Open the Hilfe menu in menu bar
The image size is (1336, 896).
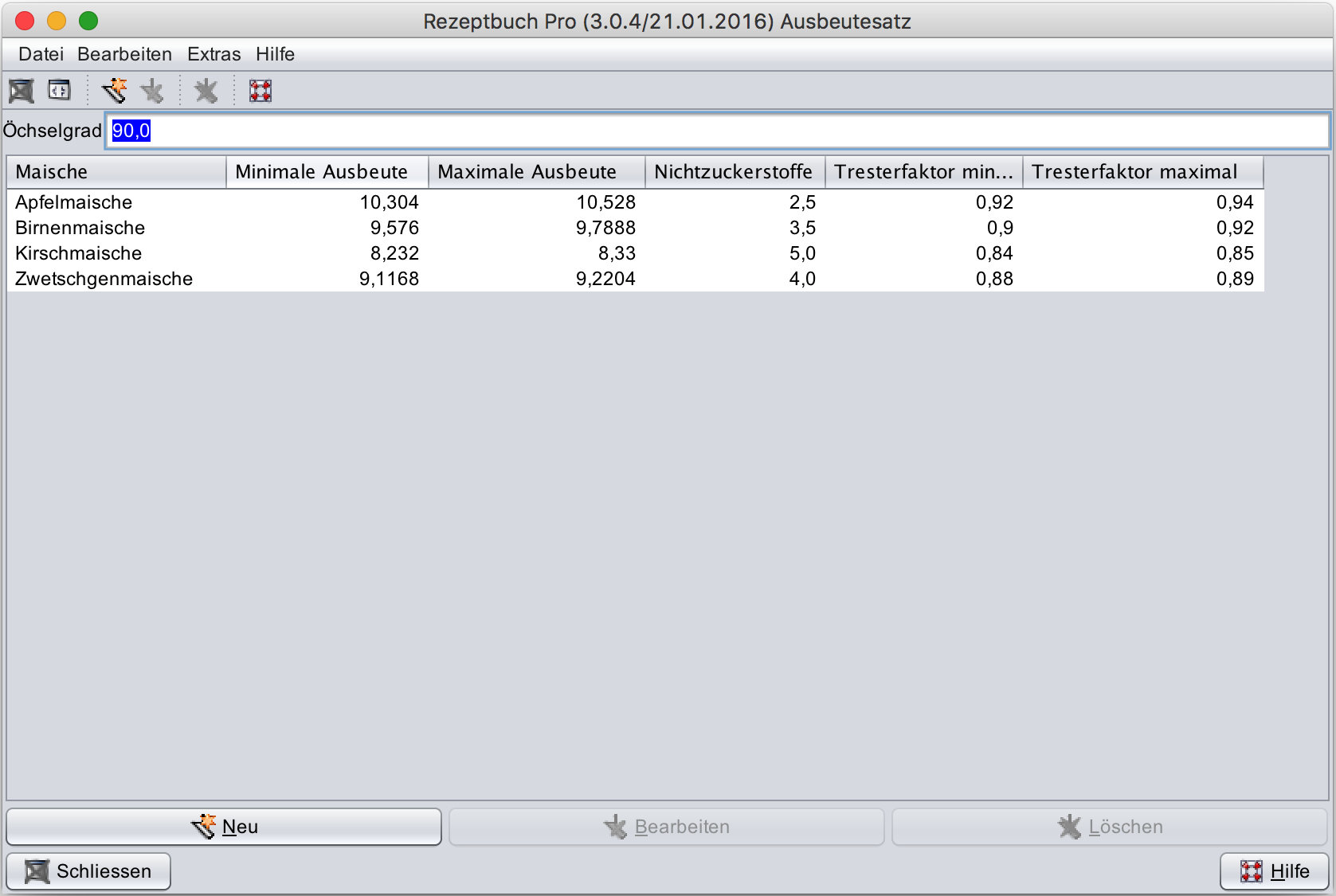point(275,54)
